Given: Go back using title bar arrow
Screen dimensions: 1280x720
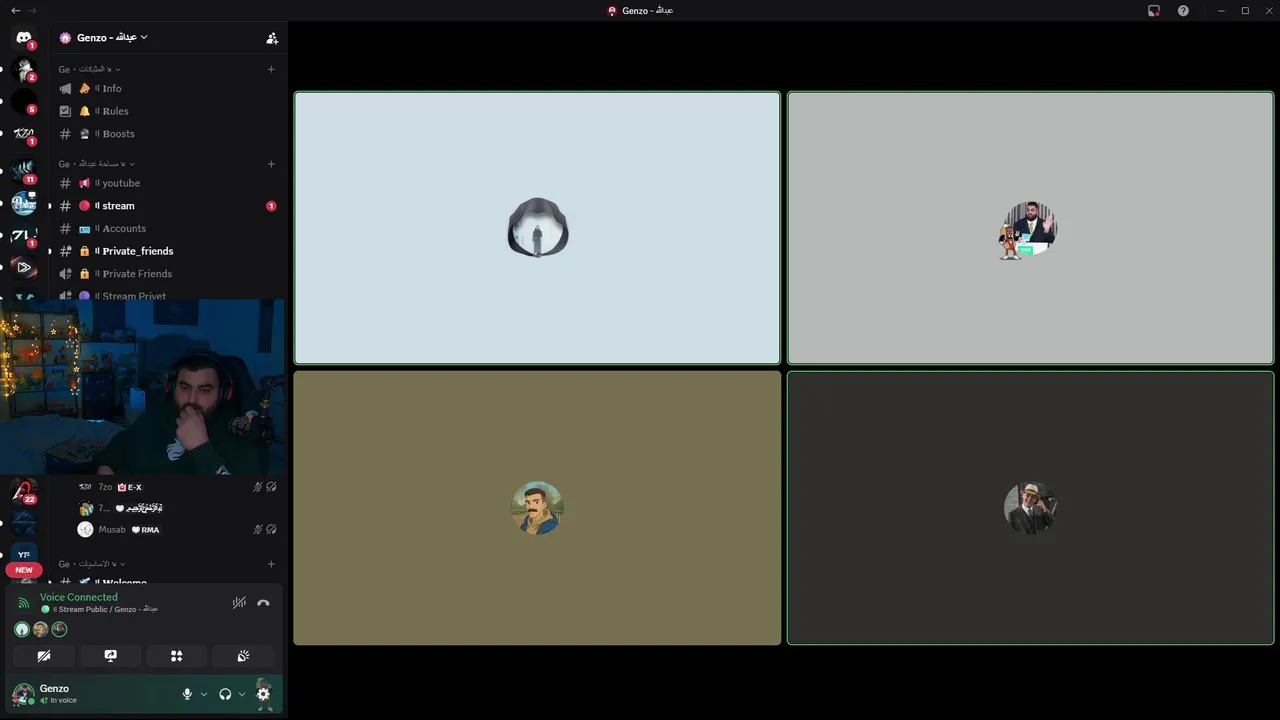Looking at the screenshot, I should tap(15, 10).
